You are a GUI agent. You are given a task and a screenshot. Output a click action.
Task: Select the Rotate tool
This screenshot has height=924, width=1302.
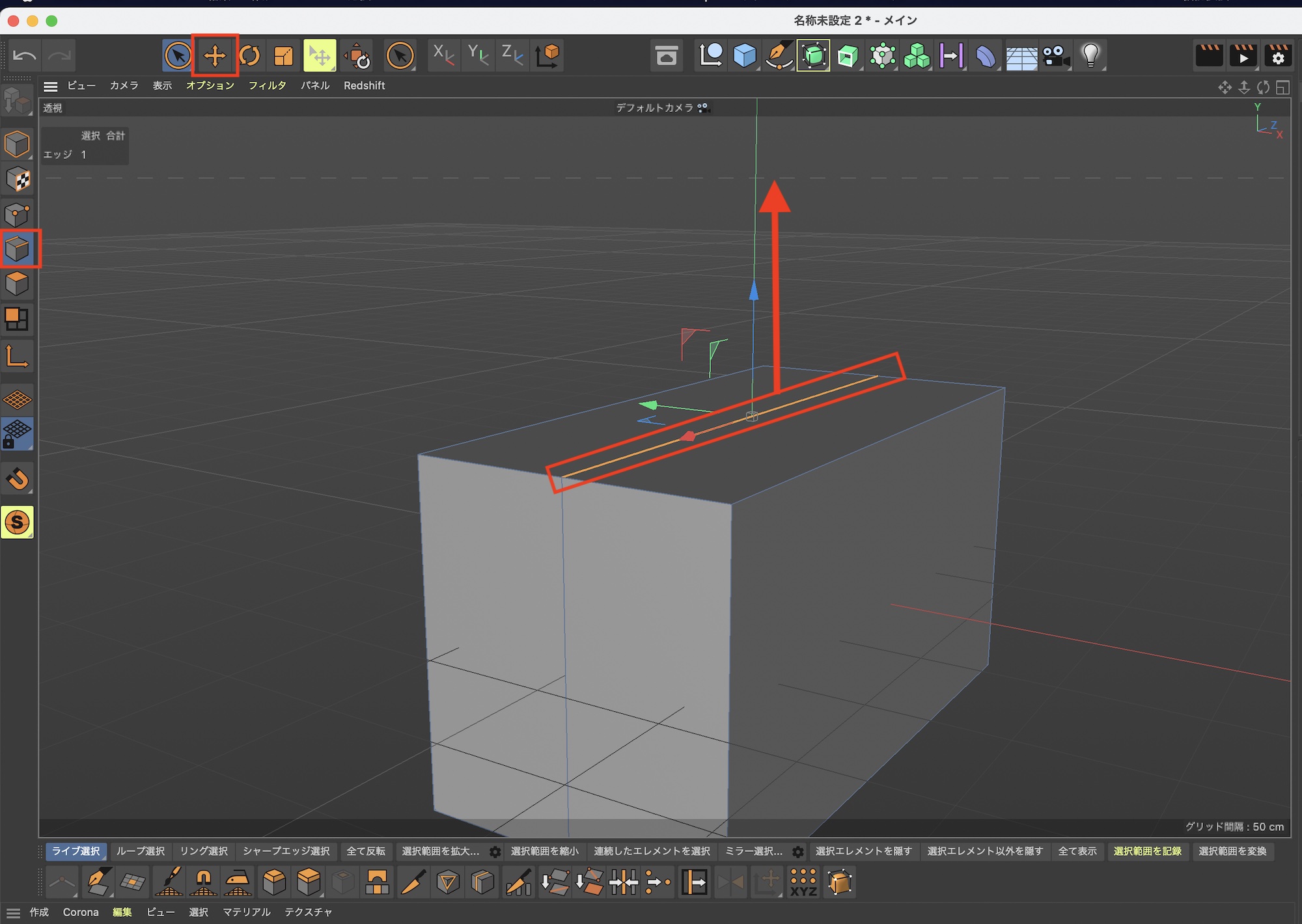pos(249,56)
